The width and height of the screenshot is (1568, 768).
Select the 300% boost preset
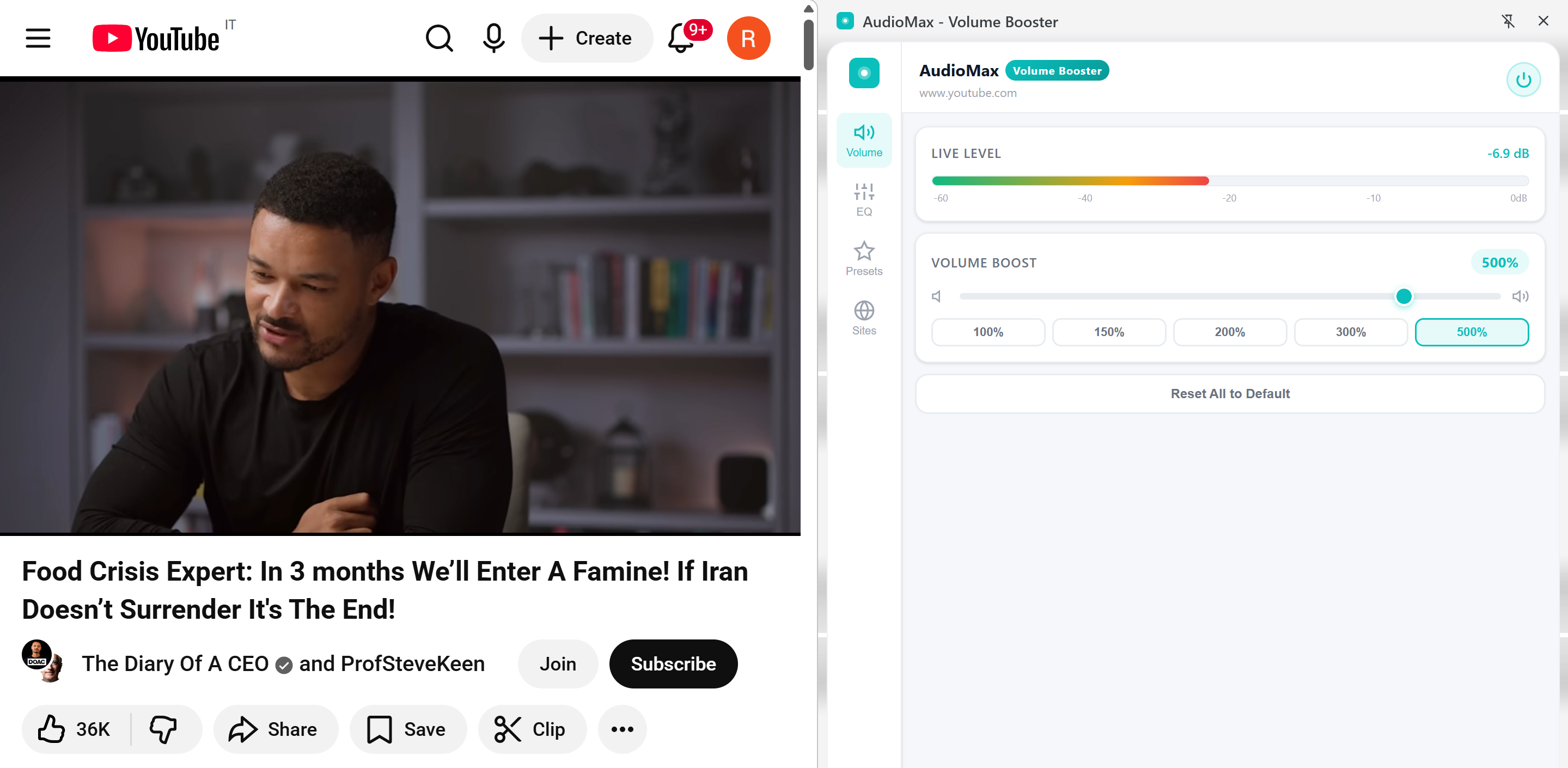pyautogui.click(x=1350, y=332)
